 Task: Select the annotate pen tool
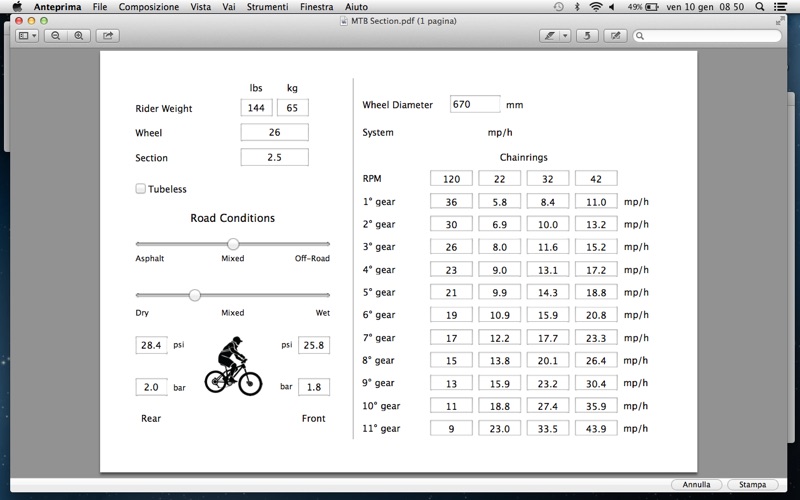[x=549, y=36]
